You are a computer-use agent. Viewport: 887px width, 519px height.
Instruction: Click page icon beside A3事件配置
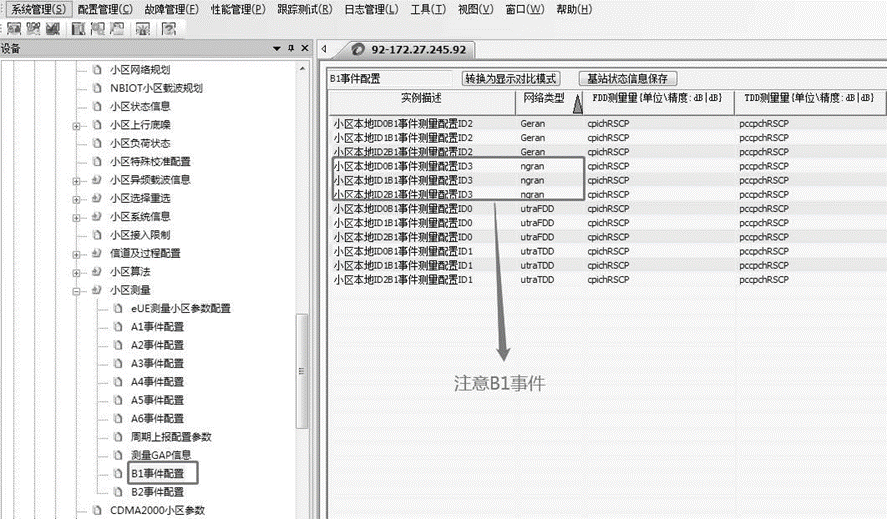pos(118,363)
